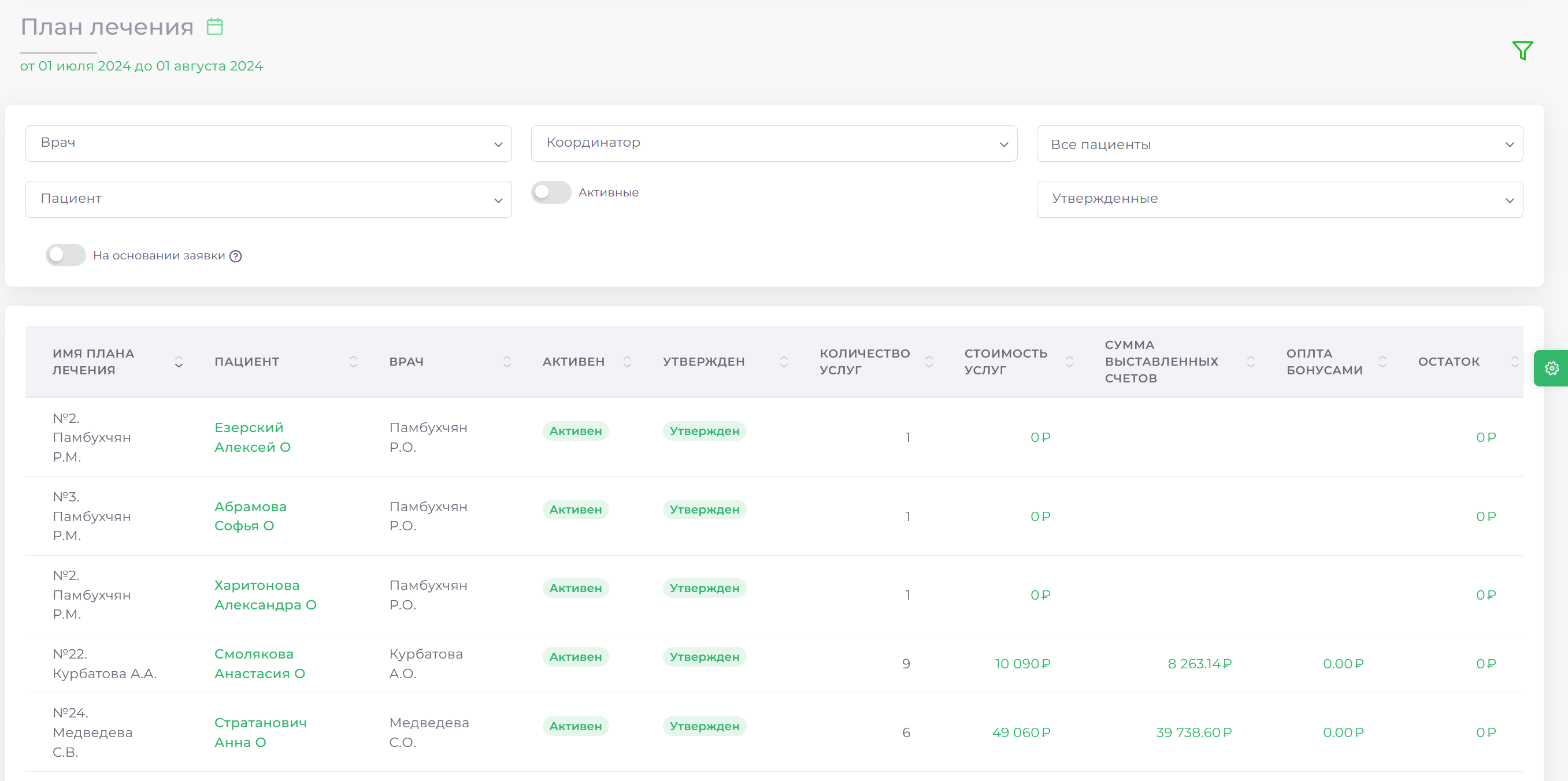Show help for На основании заявки
This screenshot has width=1568, height=781.
coord(236,256)
